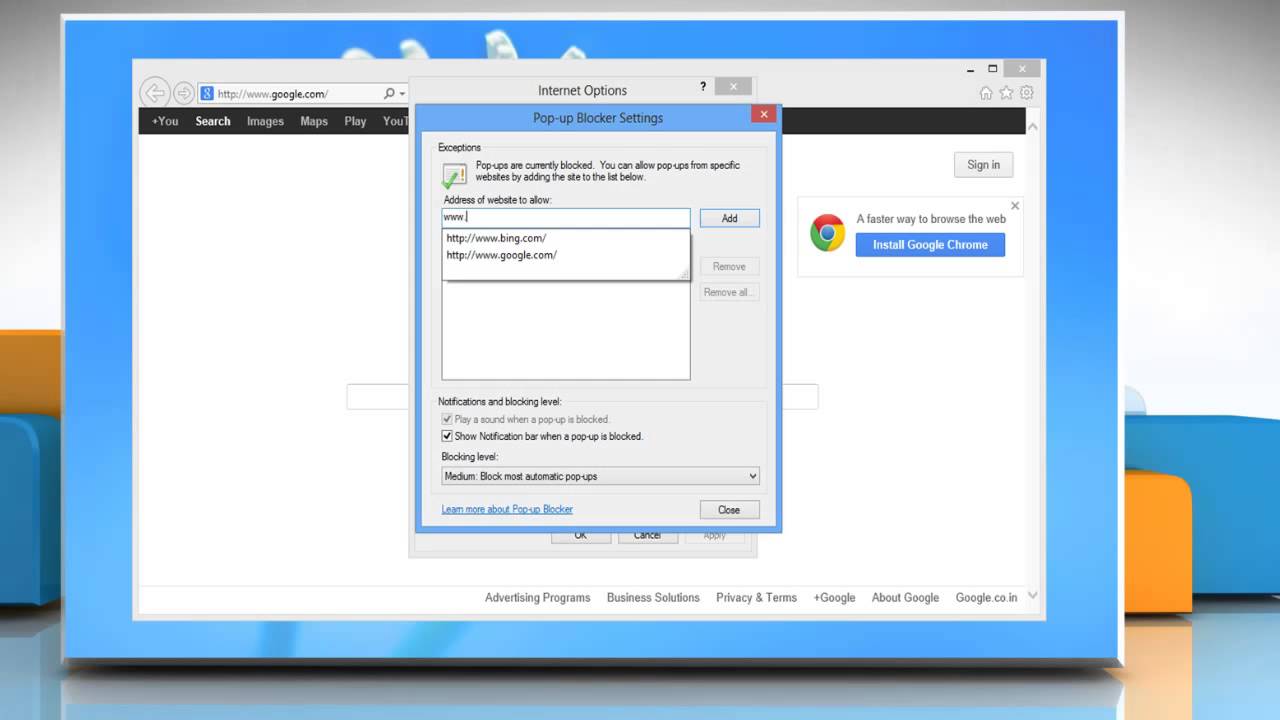The width and height of the screenshot is (1280, 720).
Task: Click the Close button in Pop-up settings
Action: pyautogui.click(x=729, y=510)
